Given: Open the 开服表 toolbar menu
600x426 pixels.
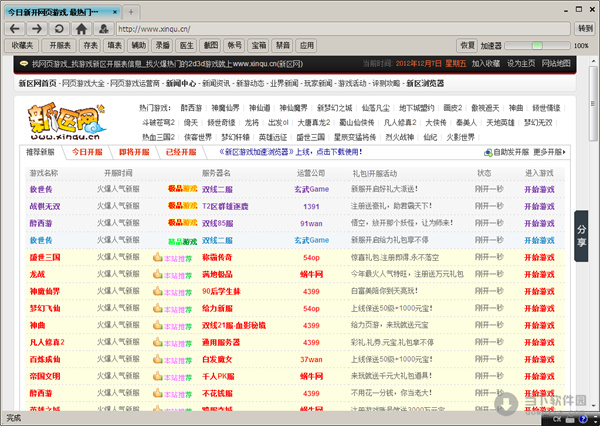Looking at the screenshot, I should point(60,46).
